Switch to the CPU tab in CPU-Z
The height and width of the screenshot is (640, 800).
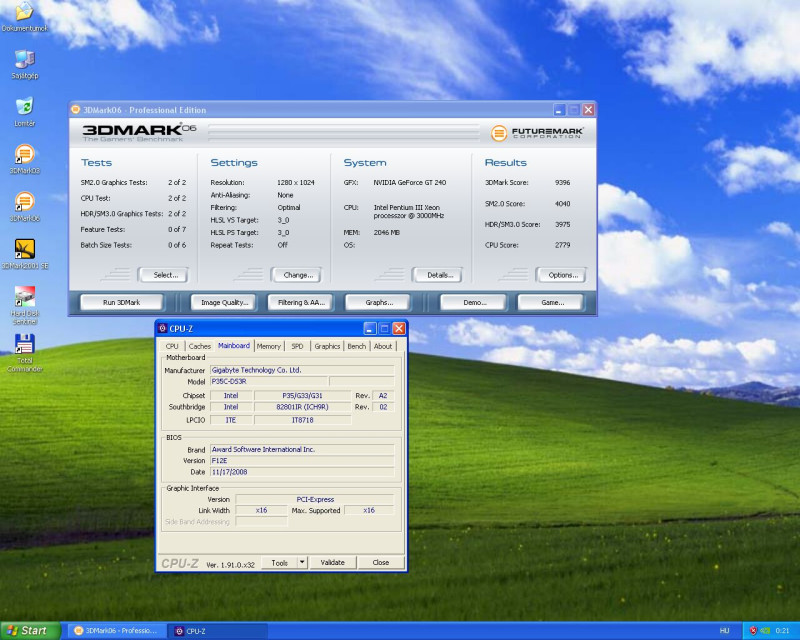pos(172,346)
